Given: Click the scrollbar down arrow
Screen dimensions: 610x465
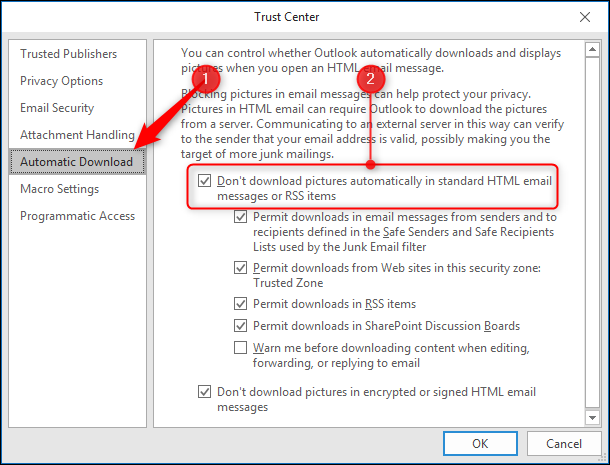Looking at the screenshot, I should pyautogui.click(x=592, y=418).
